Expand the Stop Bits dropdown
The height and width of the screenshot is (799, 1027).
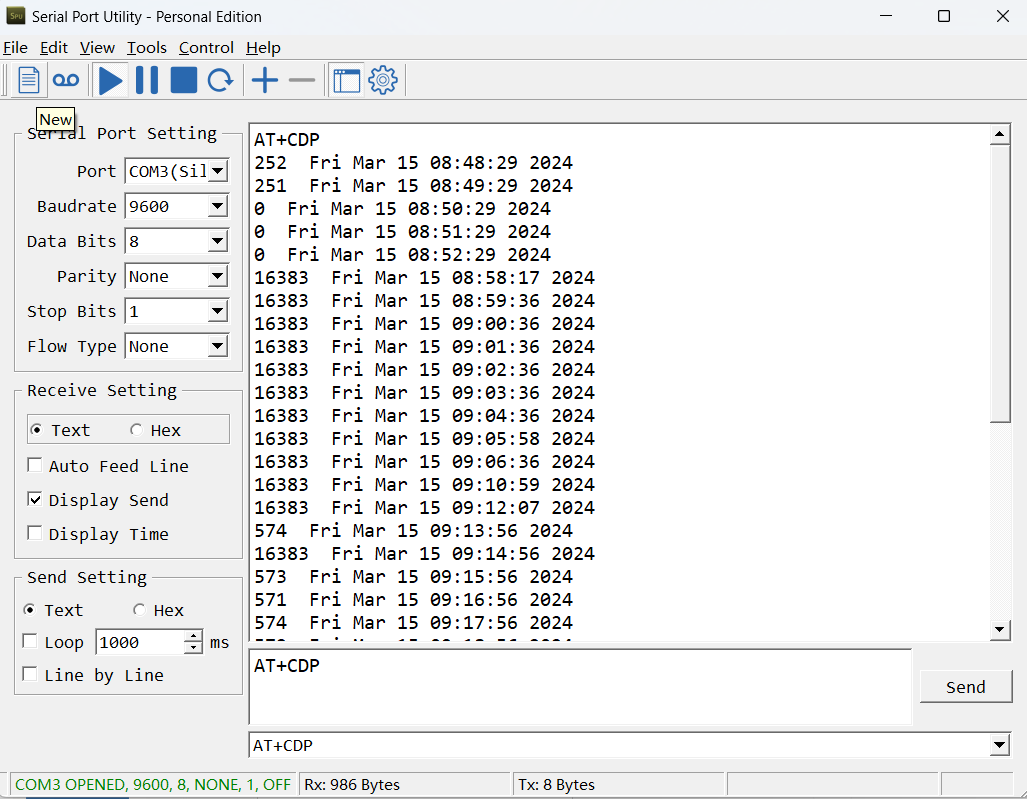(218, 312)
